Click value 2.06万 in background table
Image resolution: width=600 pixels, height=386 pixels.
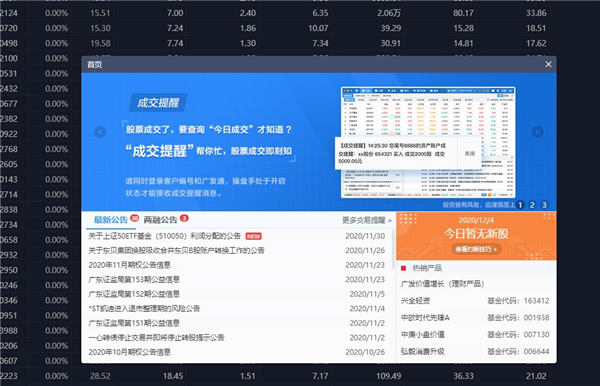click(x=389, y=13)
